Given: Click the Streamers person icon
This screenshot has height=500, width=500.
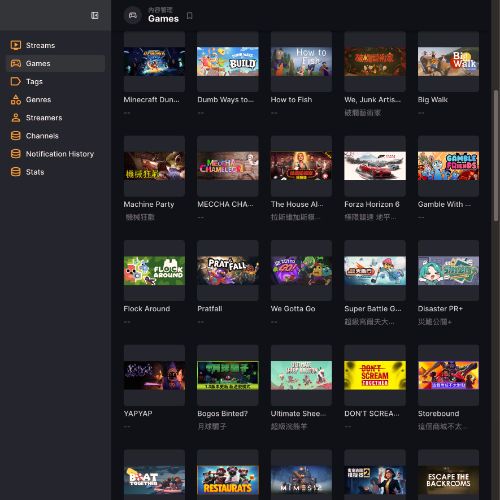Looking at the screenshot, I should (x=16, y=118).
